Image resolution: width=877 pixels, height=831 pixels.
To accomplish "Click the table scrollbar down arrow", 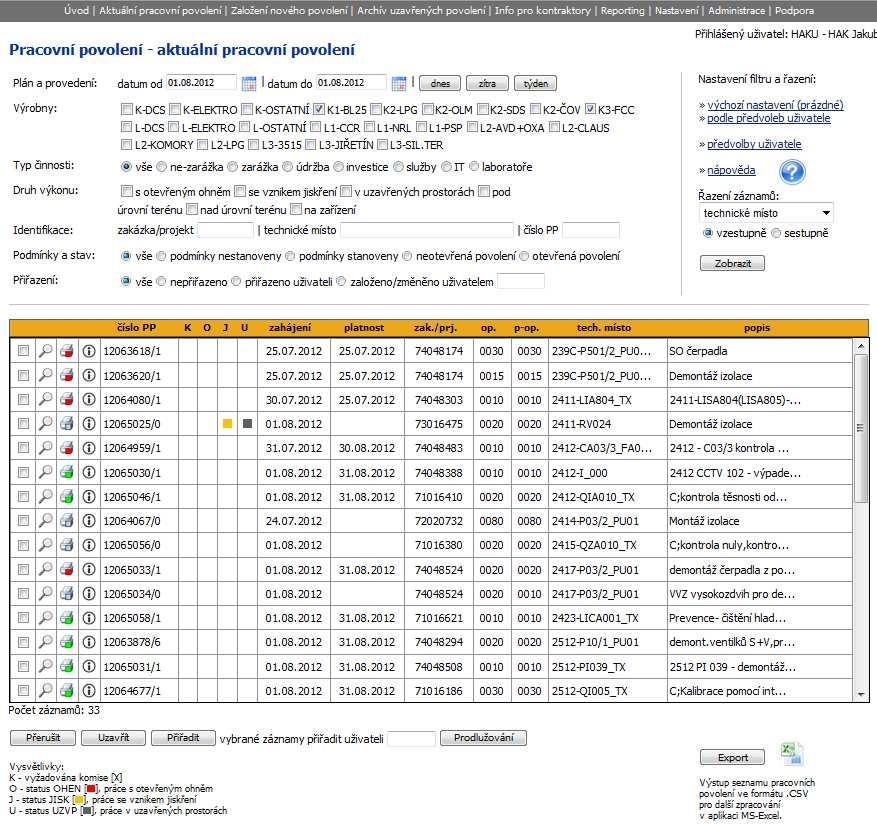I will click(x=861, y=694).
